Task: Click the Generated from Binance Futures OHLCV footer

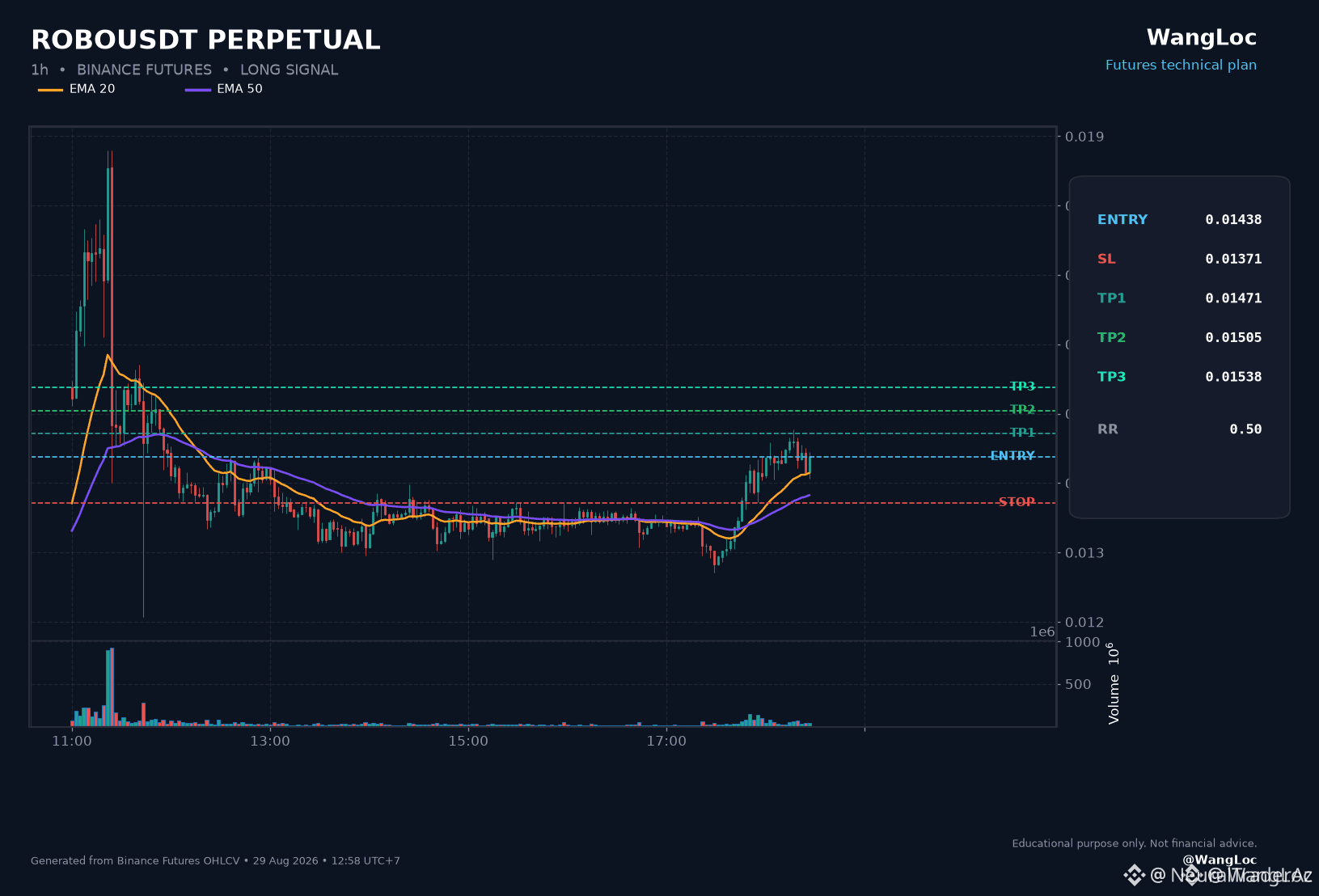Action: point(215,860)
